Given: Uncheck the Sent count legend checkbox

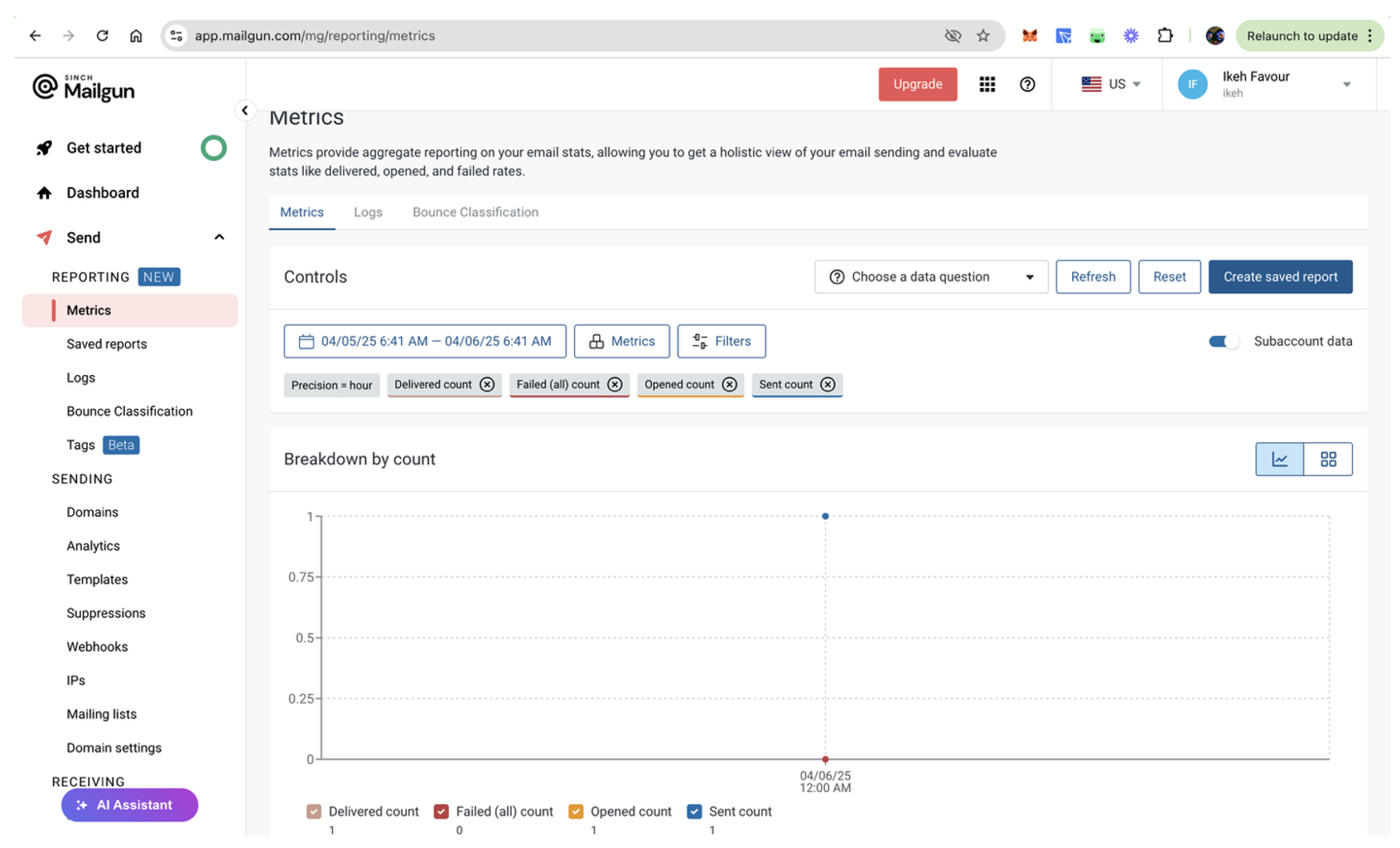Looking at the screenshot, I should click(x=694, y=812).
